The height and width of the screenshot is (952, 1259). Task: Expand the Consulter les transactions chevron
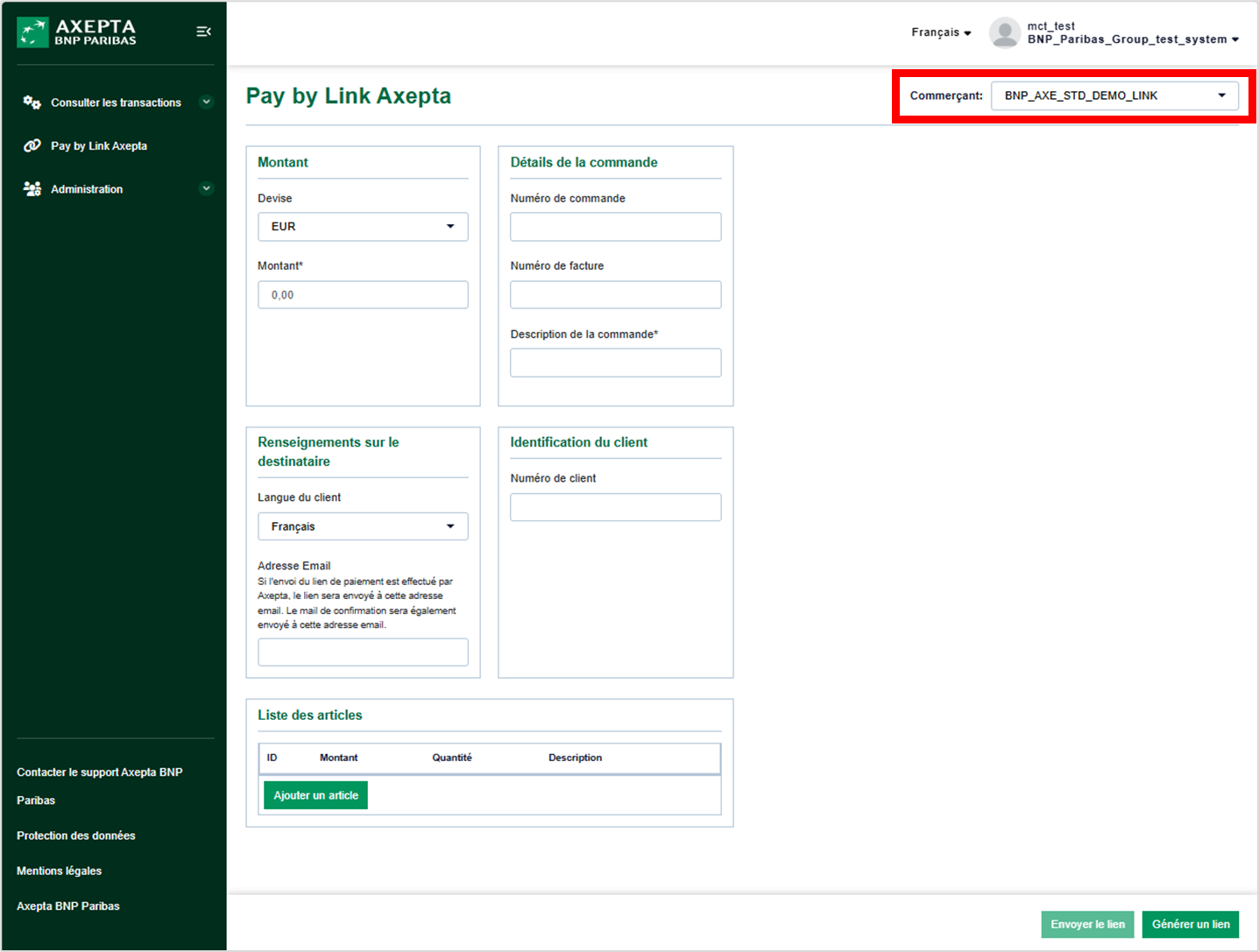[207, 102]
